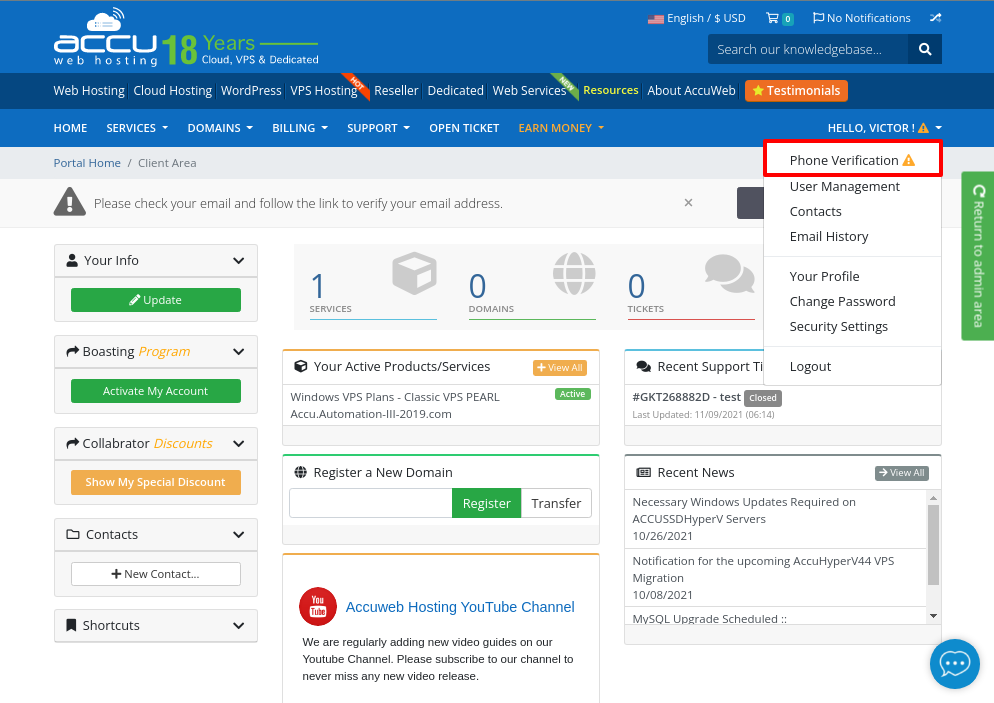Click View All for recent news
Screen dimensions: 994x703
coord(901,473)
